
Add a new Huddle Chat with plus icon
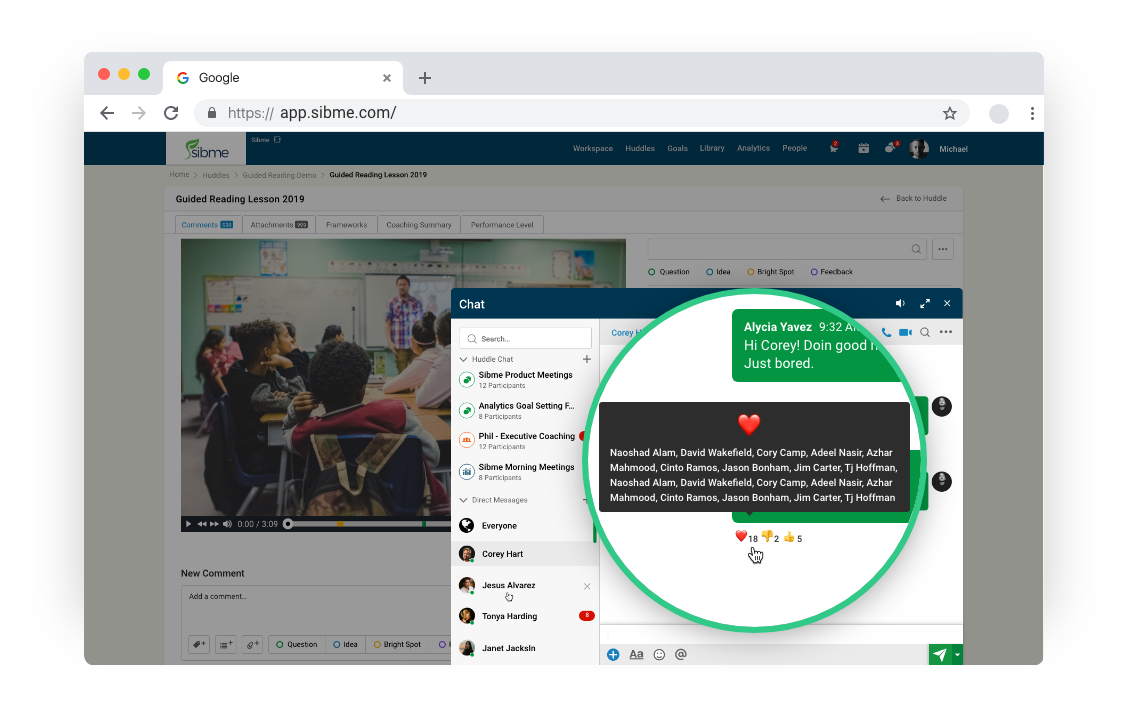coord(587,359)
